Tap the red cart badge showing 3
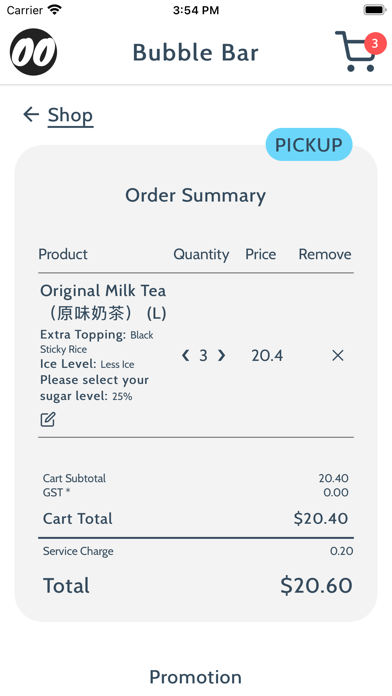The height and width of the screenshot is (696, 392). [375, 44]
